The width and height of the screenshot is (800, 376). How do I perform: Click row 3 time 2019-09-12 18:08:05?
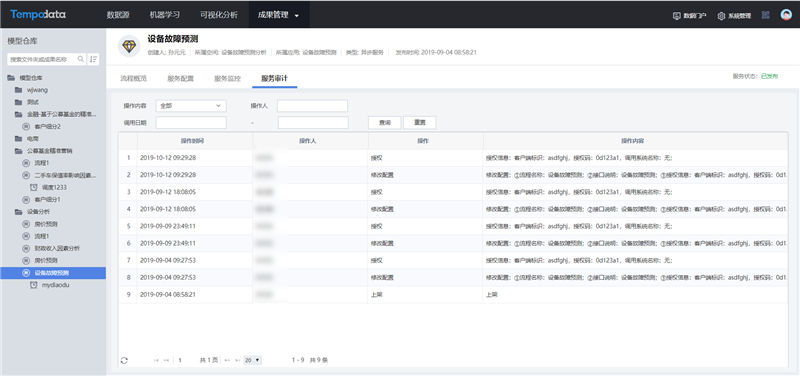coord(168,192)
